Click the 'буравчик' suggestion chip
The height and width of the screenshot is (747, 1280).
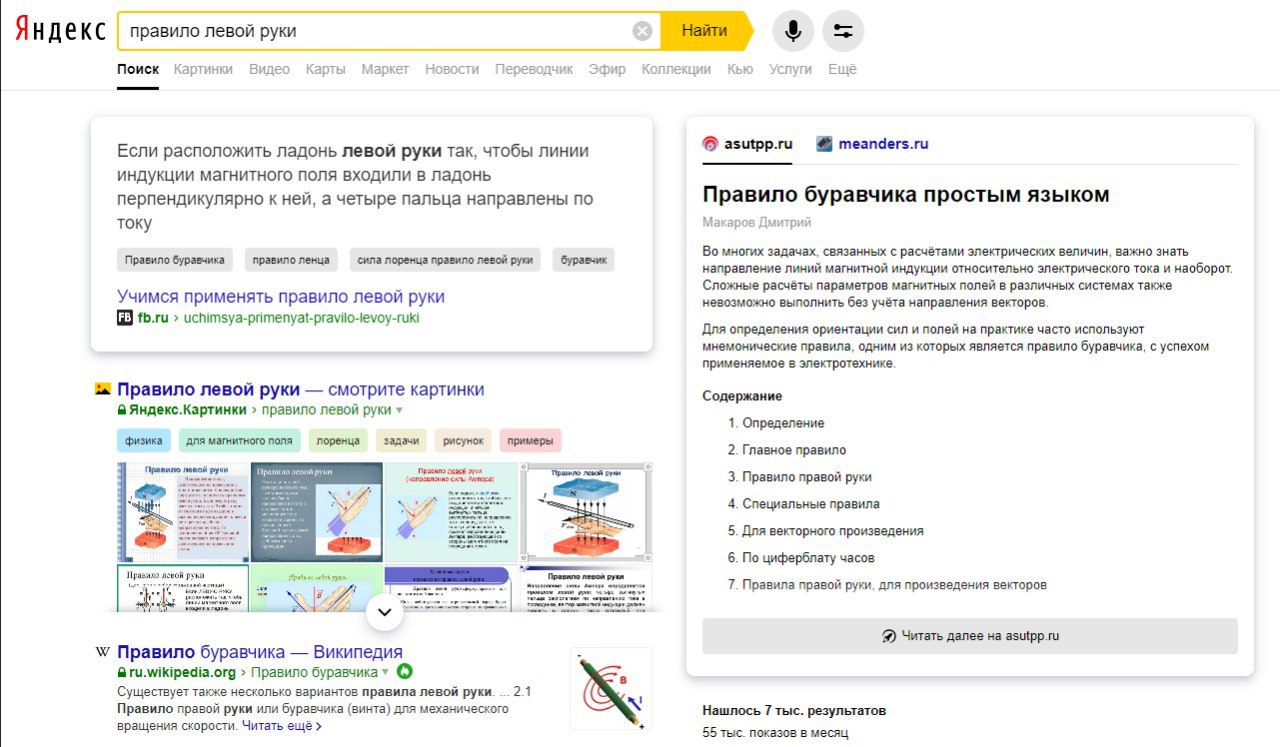(584, 260)
